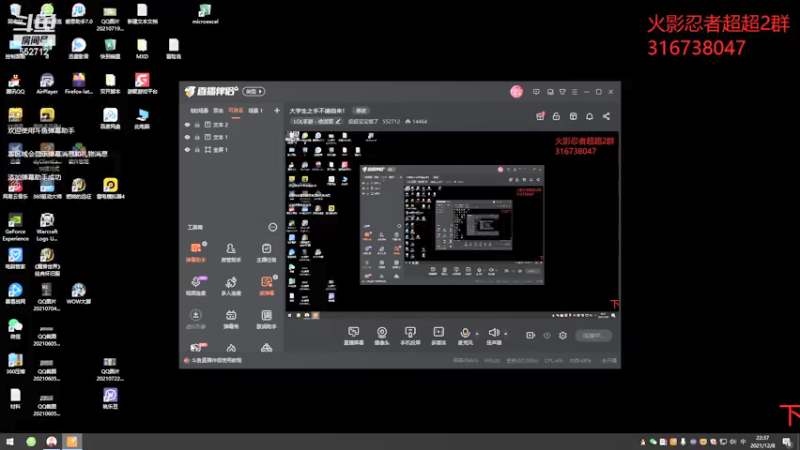Screen dimensions: 800x450
Task: Click the speaker 扬声器 icon
Action: pos(493,333)
